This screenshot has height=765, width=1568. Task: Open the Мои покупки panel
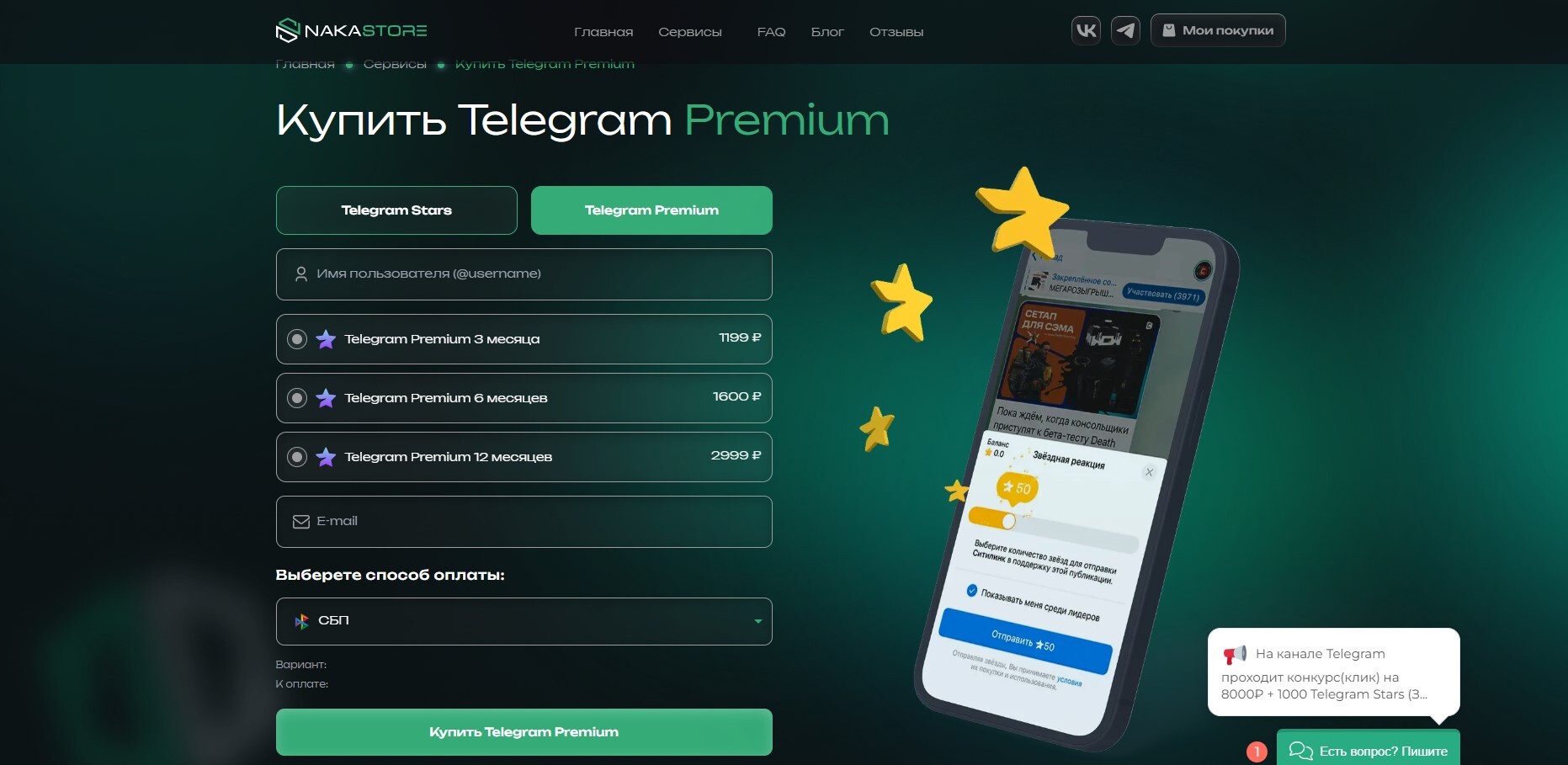[1218, 30]
